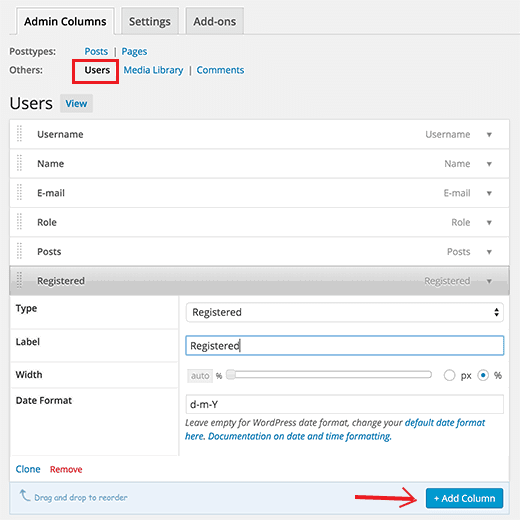Expand the E-mail column options arrow

coord(489,193)
